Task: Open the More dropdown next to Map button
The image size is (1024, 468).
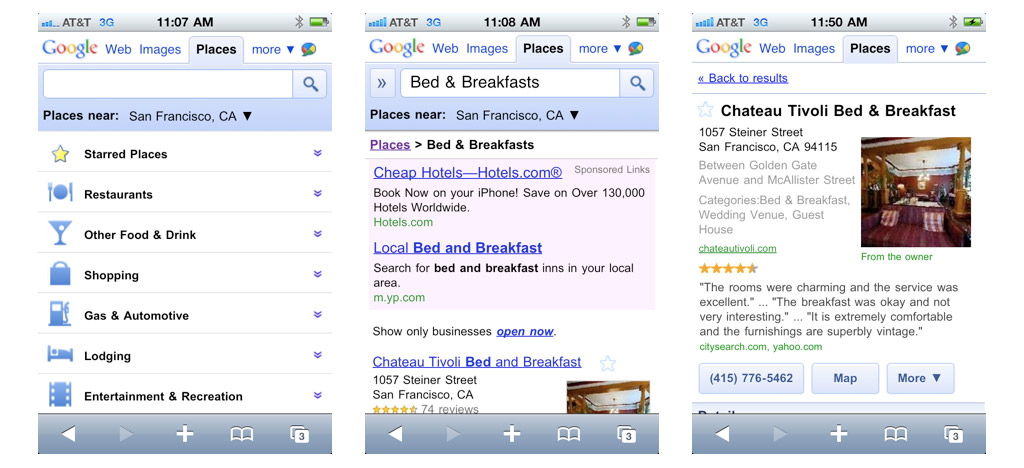Action: click(x=919, y=378)
